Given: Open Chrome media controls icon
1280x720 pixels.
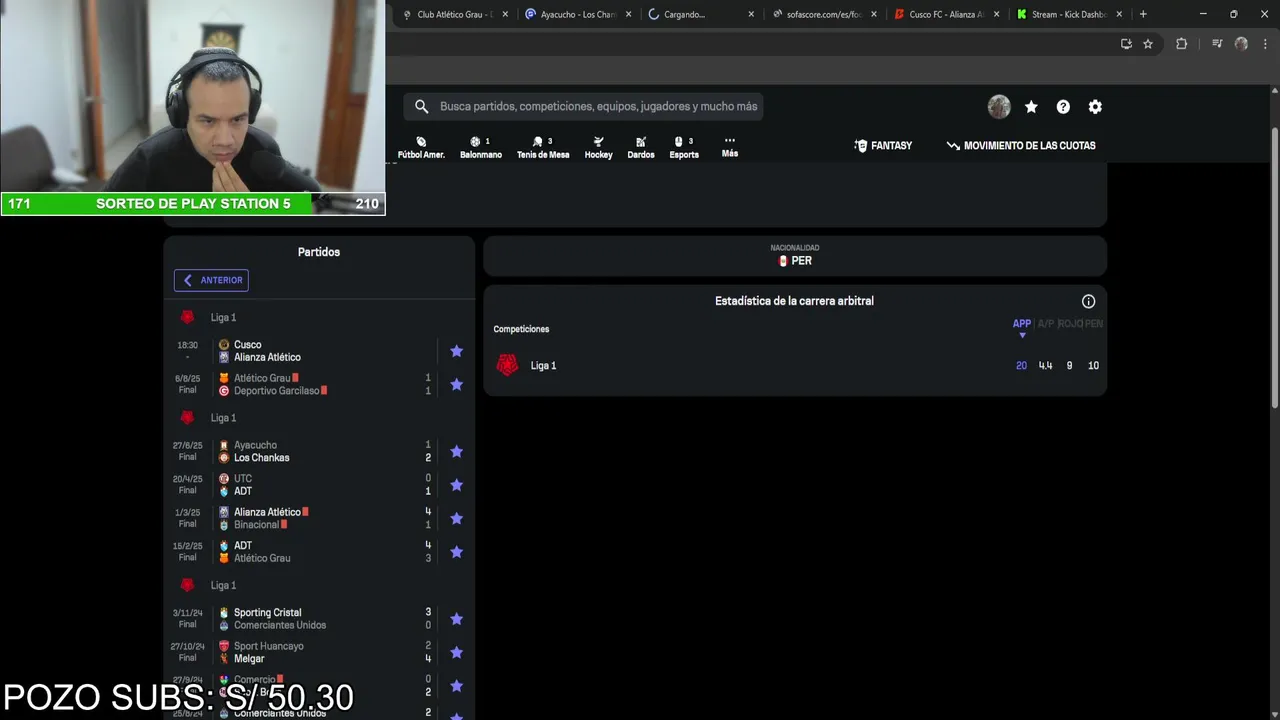Looking at the screenshot, I should point(1217,44).
